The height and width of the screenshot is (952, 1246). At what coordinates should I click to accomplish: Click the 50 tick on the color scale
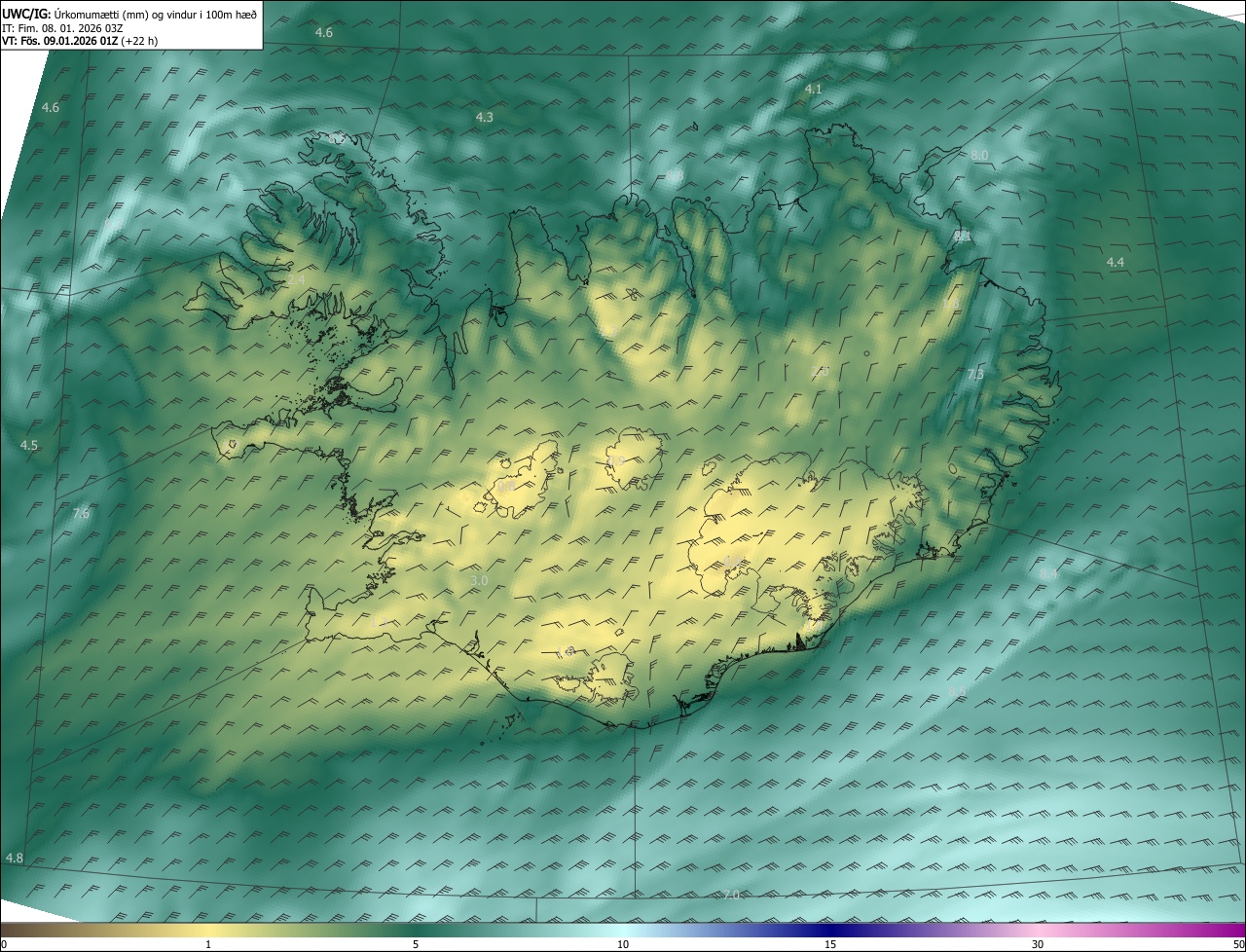pos(1238,944)
